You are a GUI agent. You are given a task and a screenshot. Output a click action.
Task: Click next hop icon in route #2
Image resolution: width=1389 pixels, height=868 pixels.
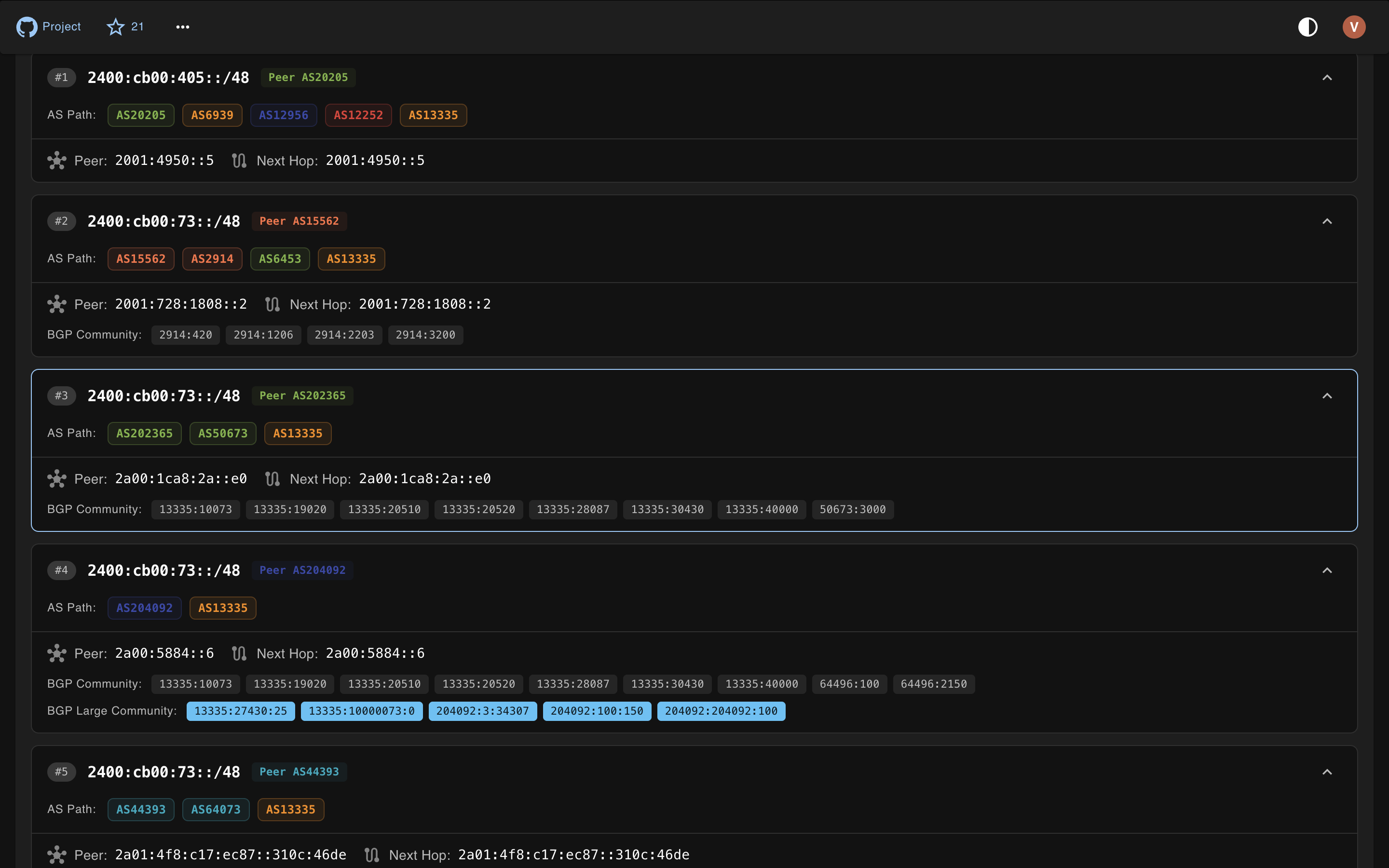tap(272, 304)
